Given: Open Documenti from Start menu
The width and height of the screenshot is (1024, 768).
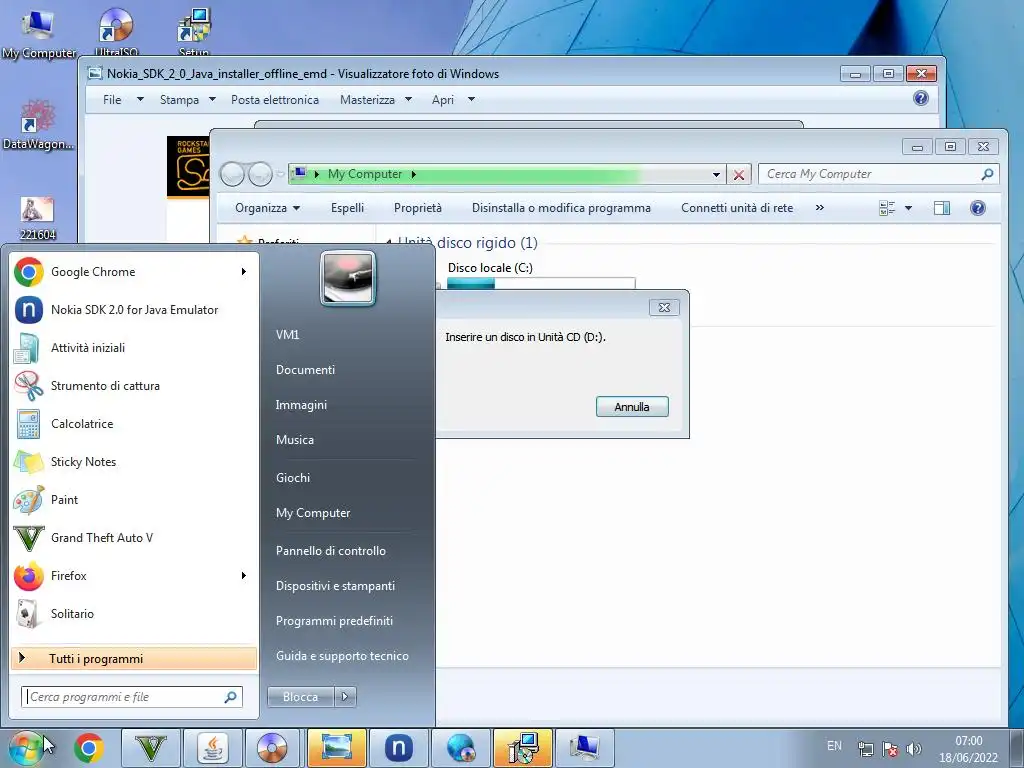Looking at the screenshot, I should click(305, 370).
